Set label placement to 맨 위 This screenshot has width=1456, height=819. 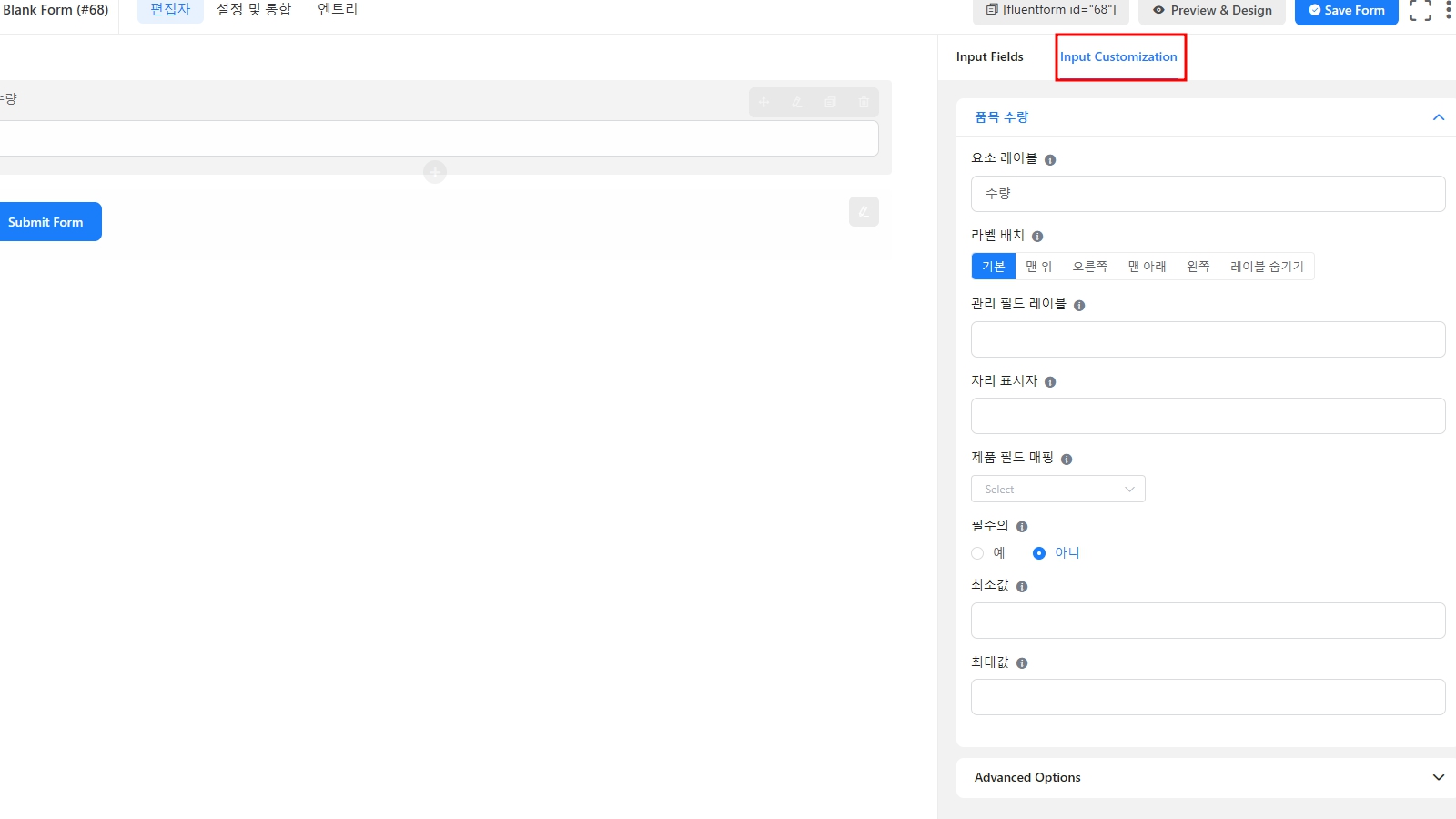point(1038,266)
